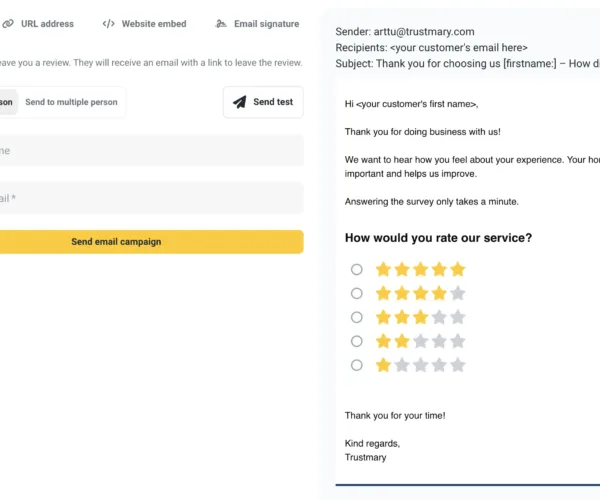
Task: Choose the three-star rating radio option
Action: pos(357,317)
